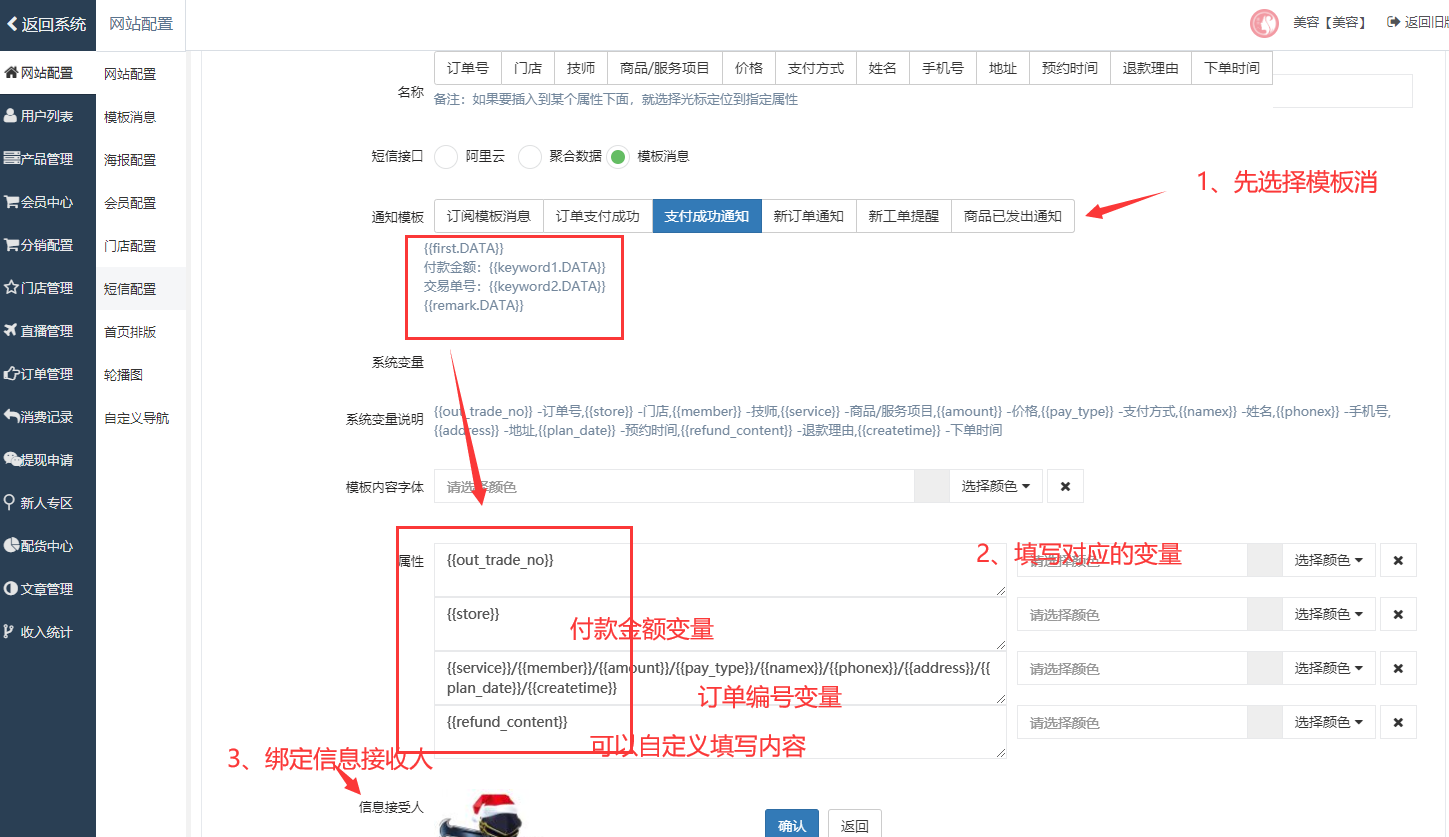Open 选择颜色 dropdown in the {{refund_content}} row
The width and height of the screenshot is (1449, 837).
tap(1329, 722)
